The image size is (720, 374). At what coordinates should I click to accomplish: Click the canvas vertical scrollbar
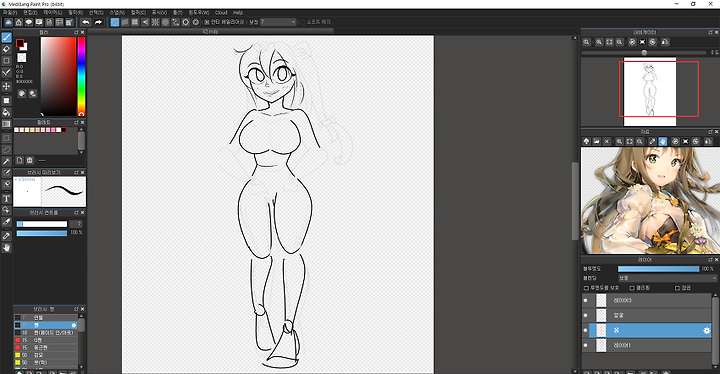pos(575,201)
